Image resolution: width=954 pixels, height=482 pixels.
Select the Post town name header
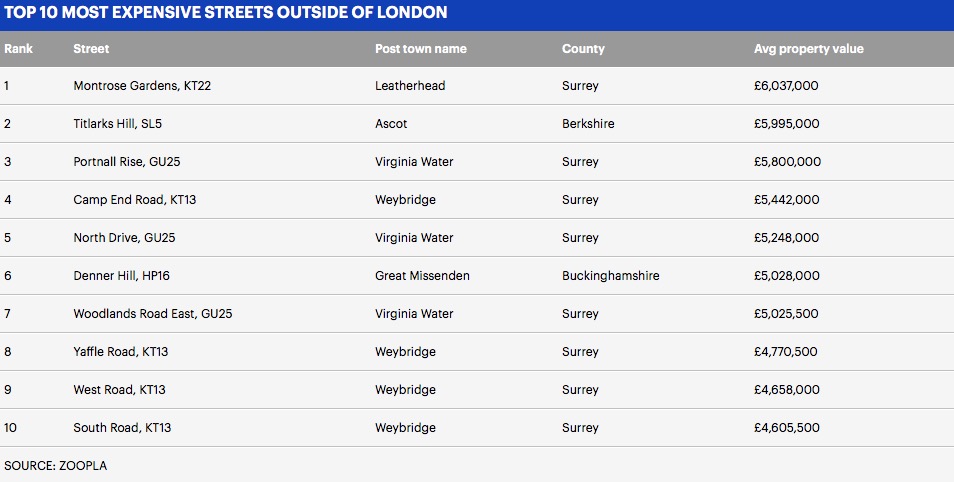(x=420, y=49)
